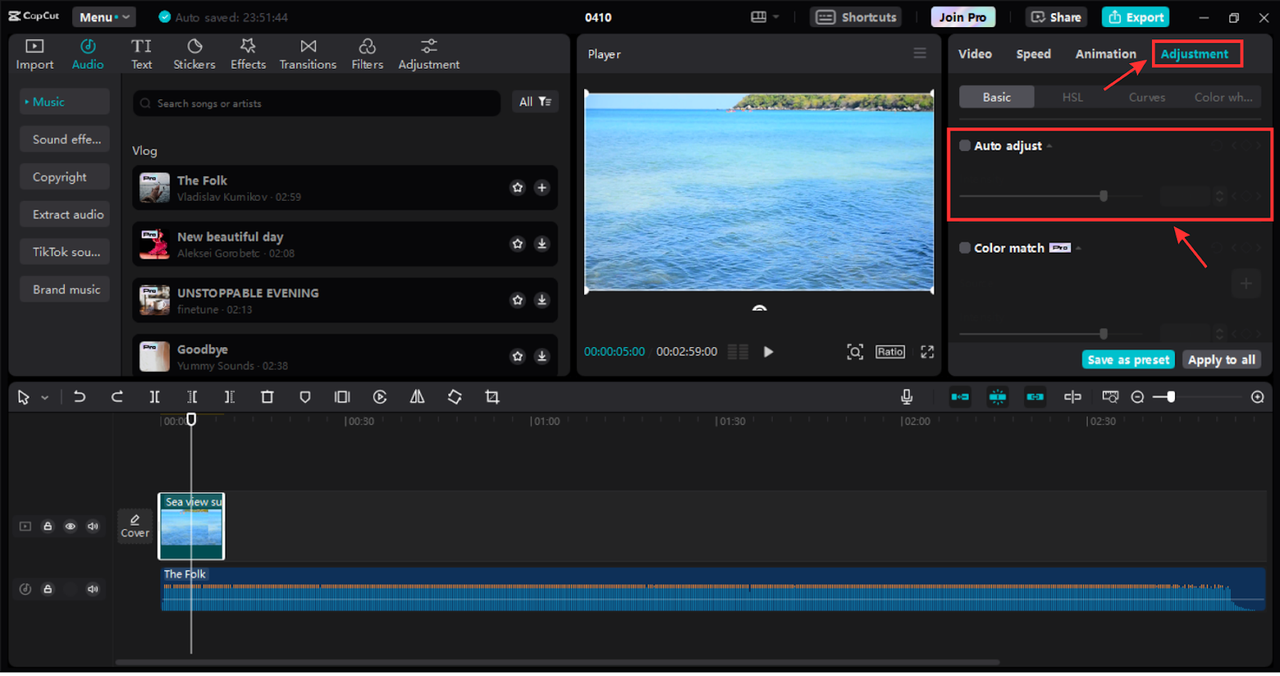Select the HSL sub-tab

click(x=1072, y=97)
